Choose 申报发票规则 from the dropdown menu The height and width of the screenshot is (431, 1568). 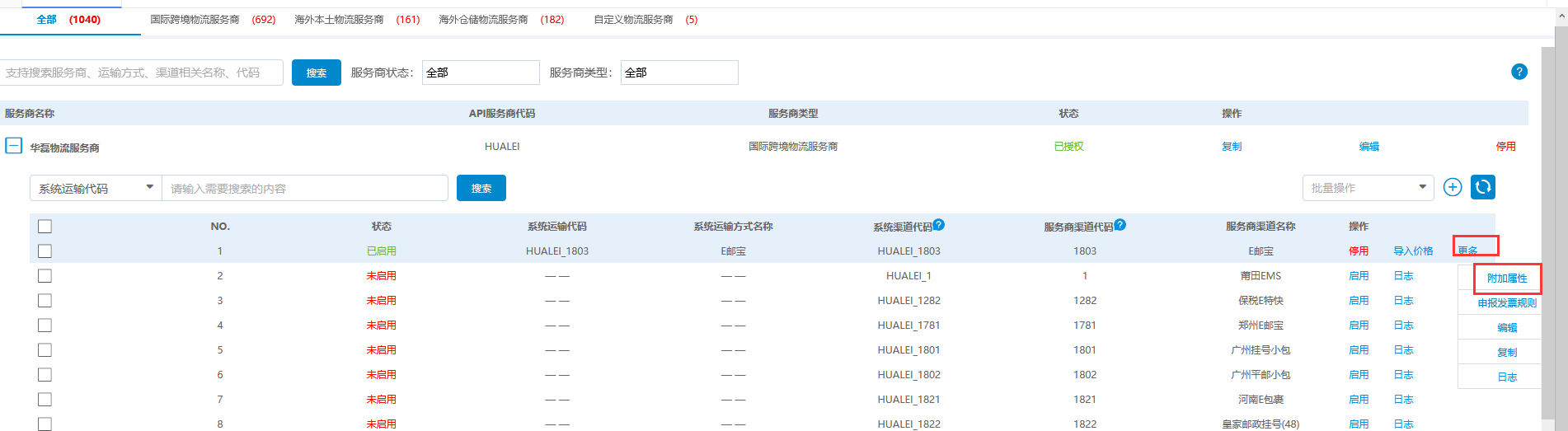[x=1506, y=303]
